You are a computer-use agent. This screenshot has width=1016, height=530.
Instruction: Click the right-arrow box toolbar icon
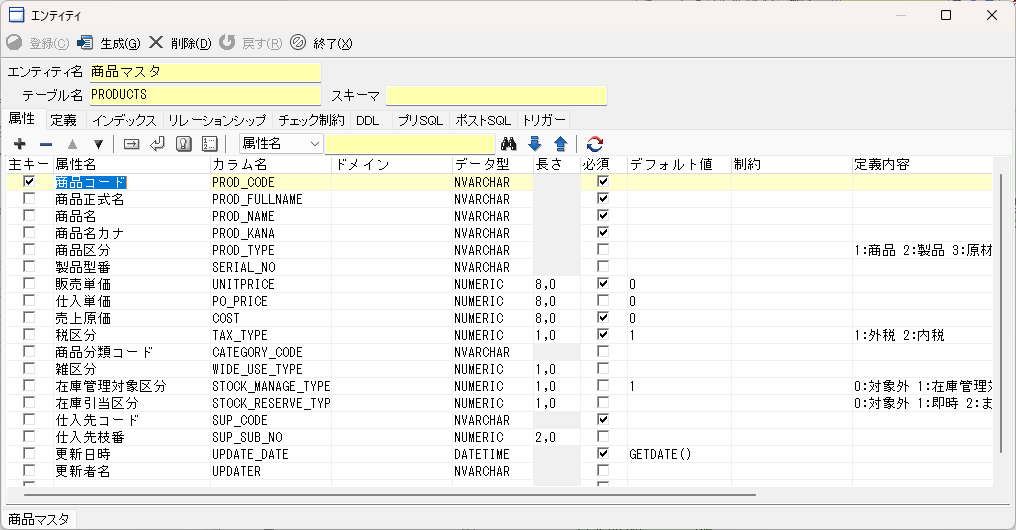point(132,144)
